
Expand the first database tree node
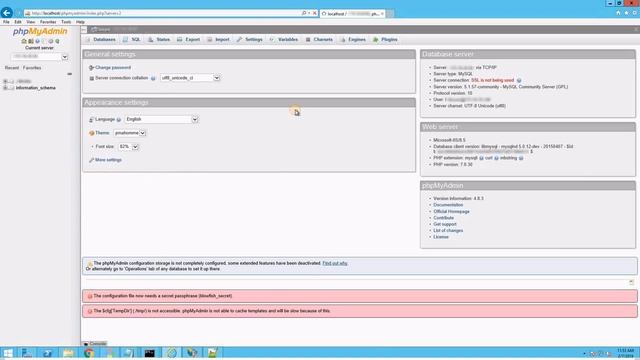5,81
